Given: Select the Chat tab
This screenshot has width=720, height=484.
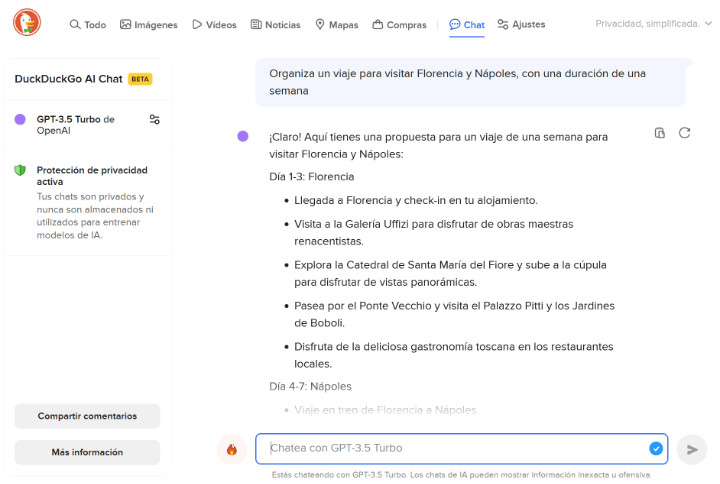Looking at the screenshot, I should tap(467, 25).
